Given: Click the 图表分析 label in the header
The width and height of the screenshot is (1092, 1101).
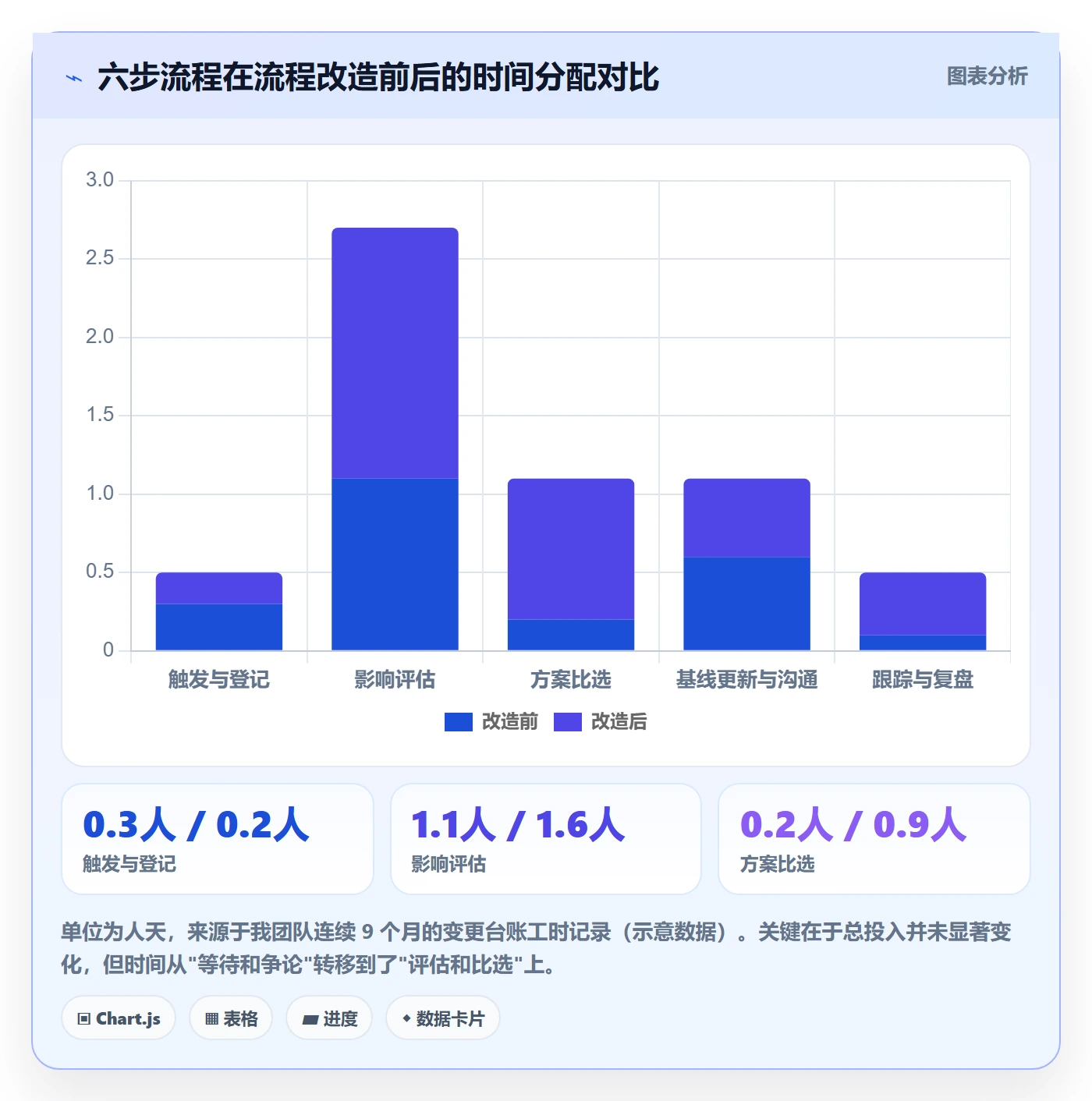Looking at the screenshot, I should coord(987,76).
